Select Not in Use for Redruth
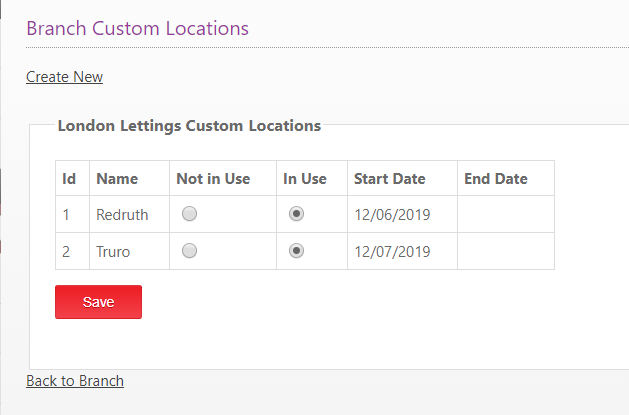Screen dimensions: 629x415 pos(190,214)
